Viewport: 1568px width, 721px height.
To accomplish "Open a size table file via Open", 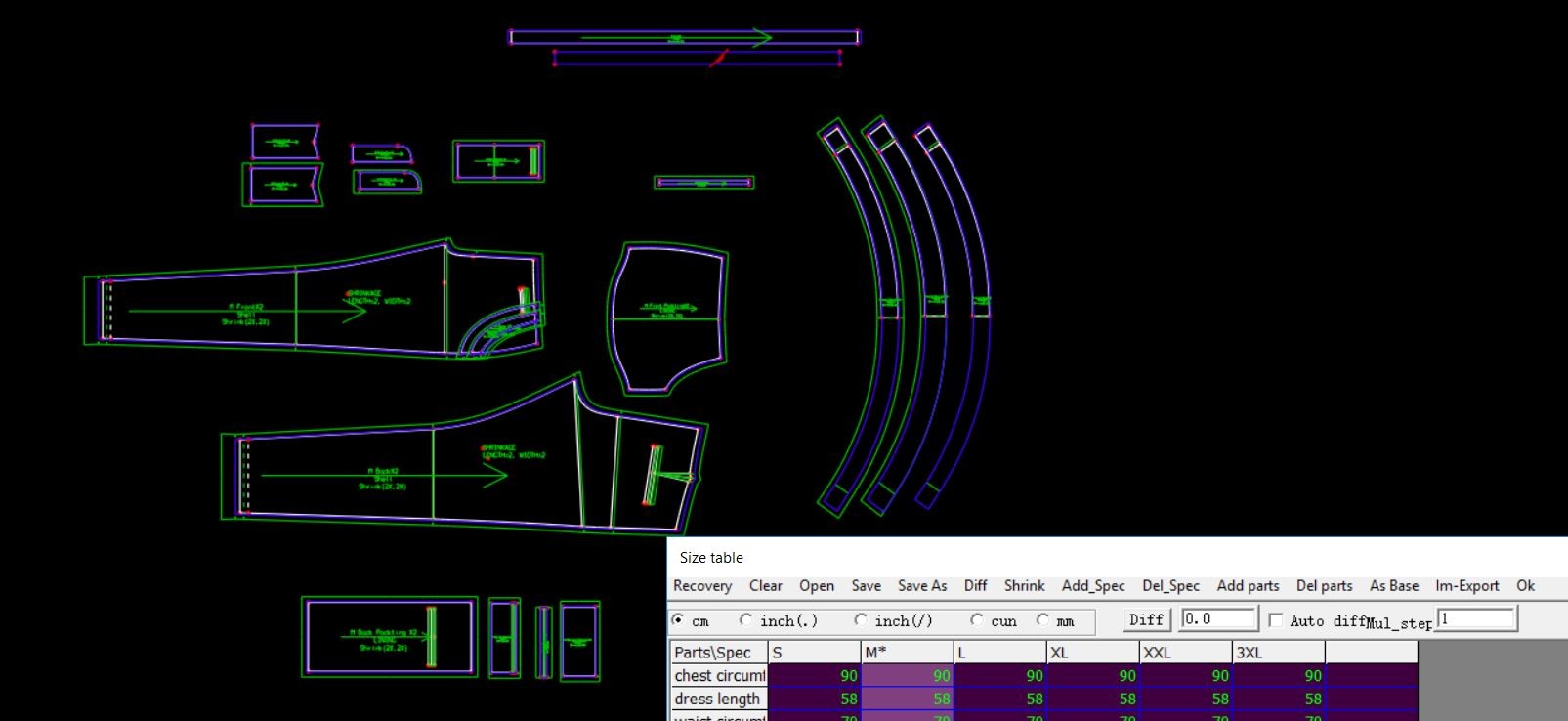I will (816, 586).
